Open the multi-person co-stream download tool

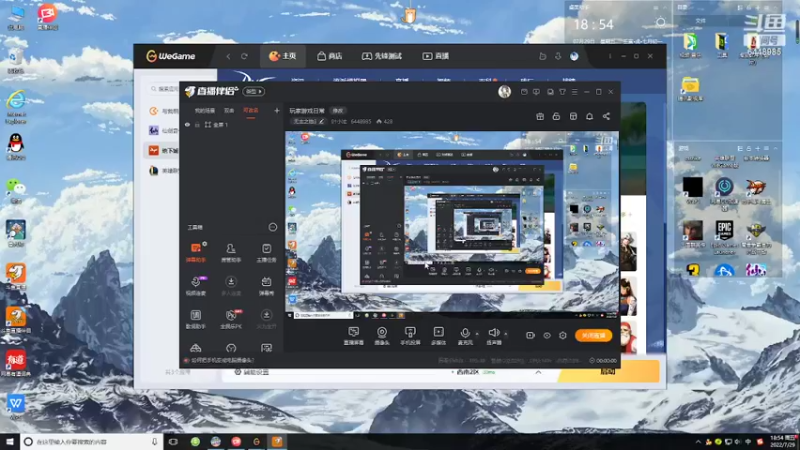[231, 285]
